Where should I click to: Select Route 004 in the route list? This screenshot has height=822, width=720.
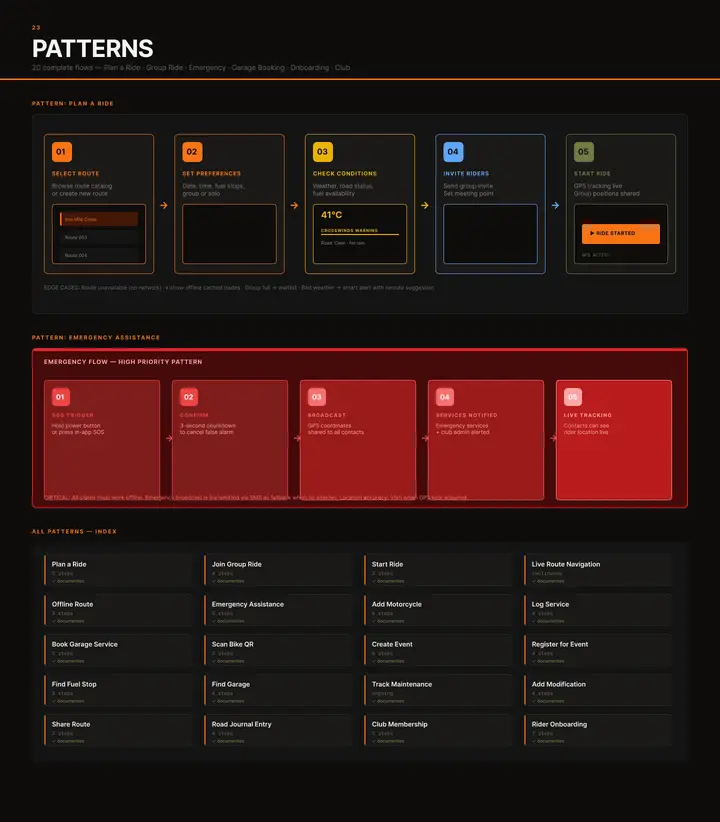coord(99,255)
